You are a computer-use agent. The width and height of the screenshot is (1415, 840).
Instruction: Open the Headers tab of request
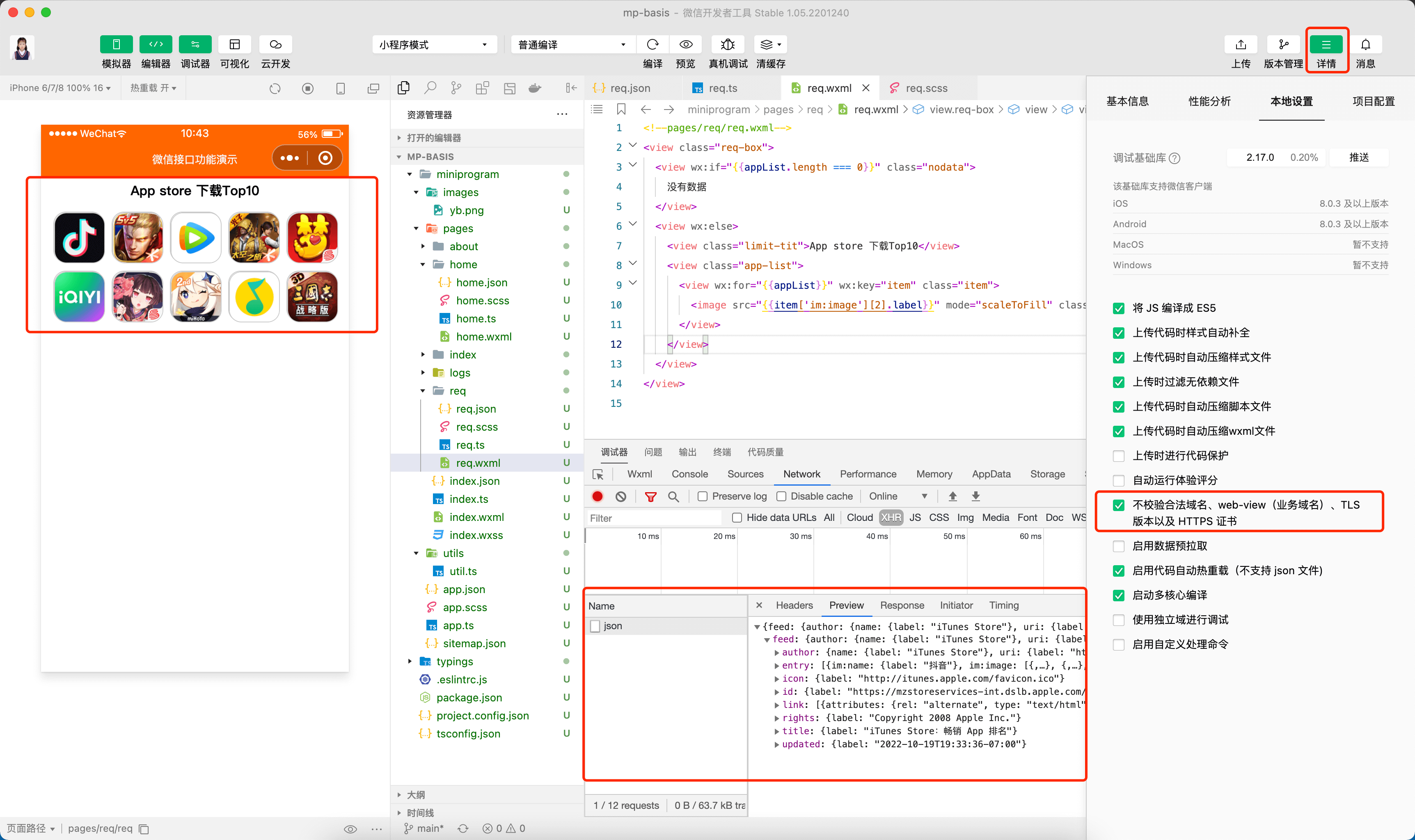(x=794, y=605)
